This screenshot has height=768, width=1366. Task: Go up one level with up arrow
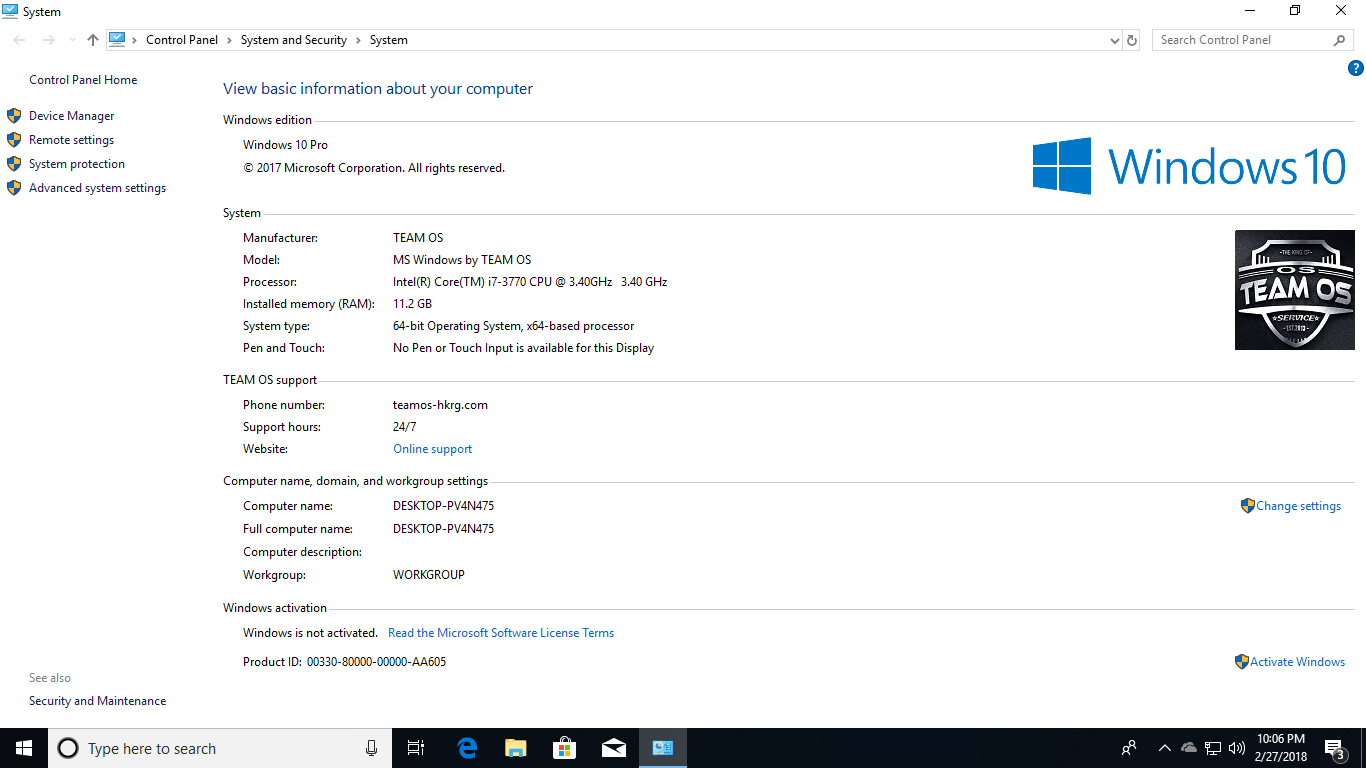pos(93,40)
